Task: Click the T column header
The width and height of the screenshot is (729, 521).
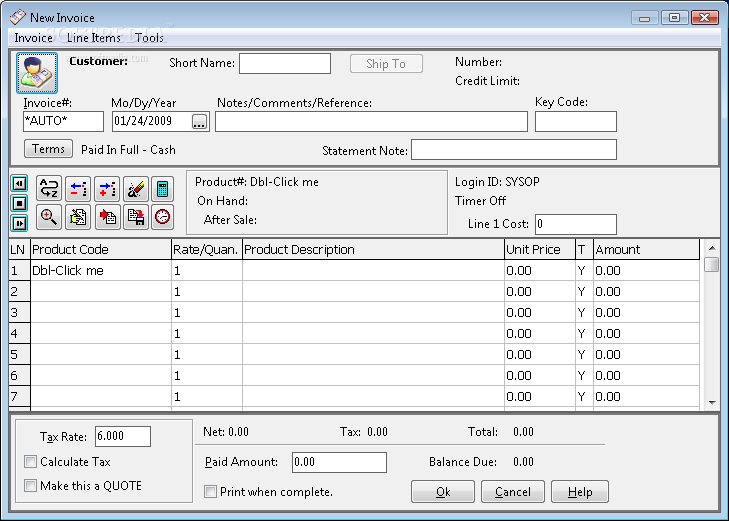Action: (584, 250)
